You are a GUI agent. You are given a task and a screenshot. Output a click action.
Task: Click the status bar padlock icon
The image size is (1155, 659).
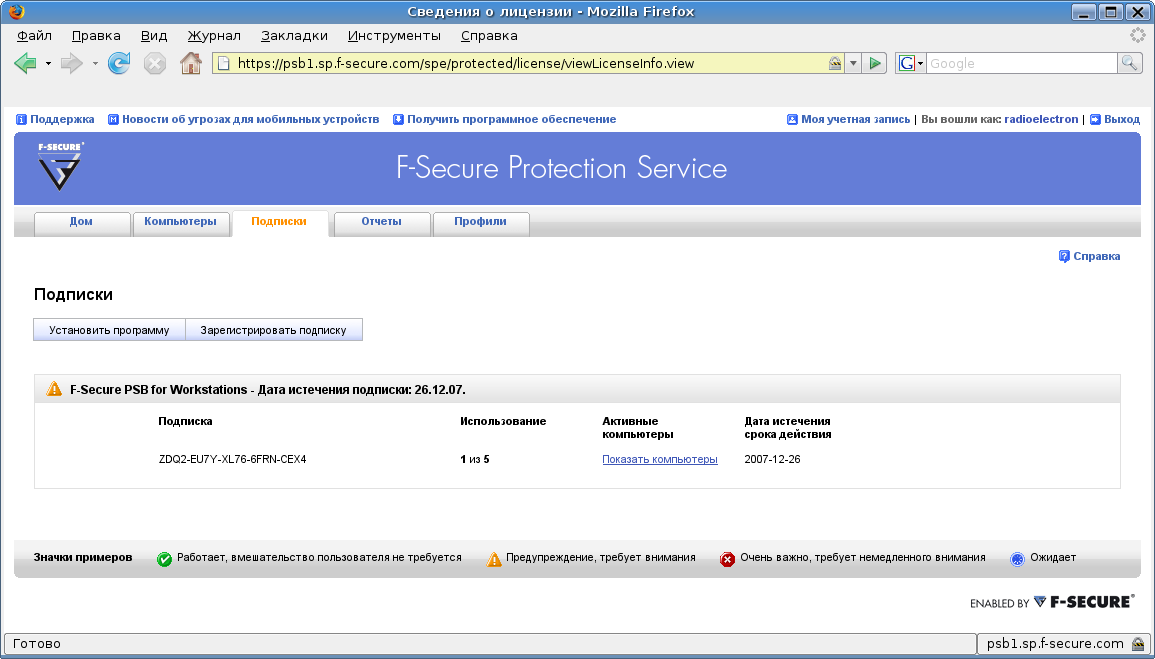(1138, 644)
